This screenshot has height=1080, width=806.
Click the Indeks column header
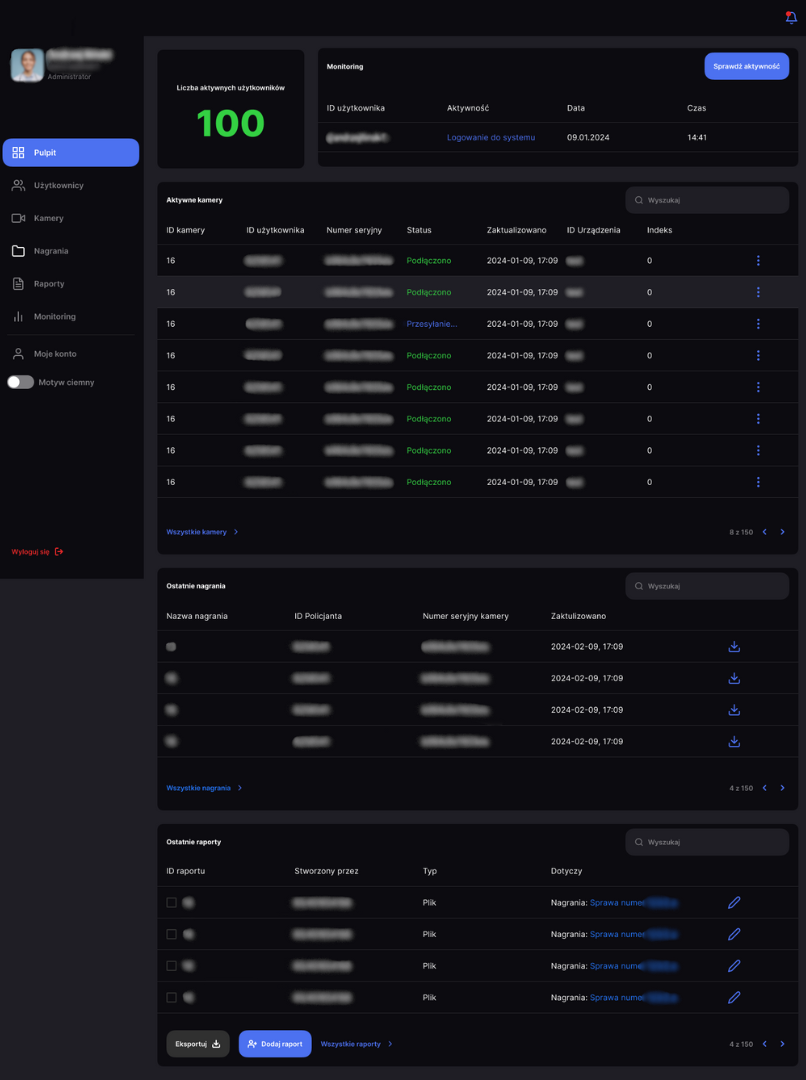(x=659, y=230)
